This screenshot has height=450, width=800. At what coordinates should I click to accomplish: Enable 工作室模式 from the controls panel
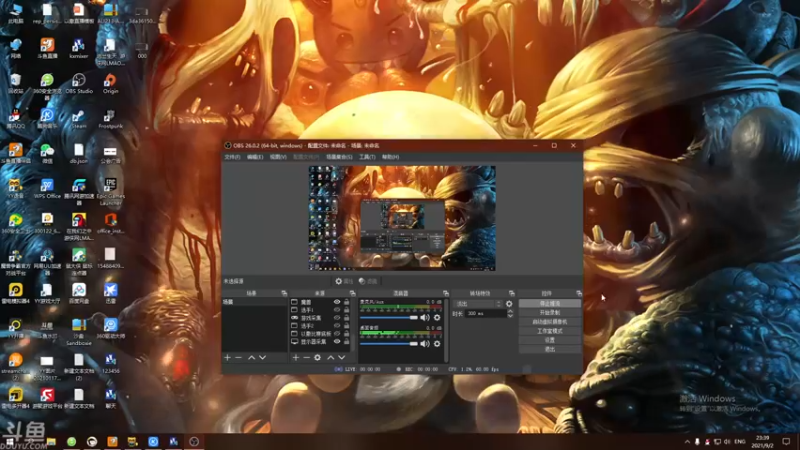549,331
